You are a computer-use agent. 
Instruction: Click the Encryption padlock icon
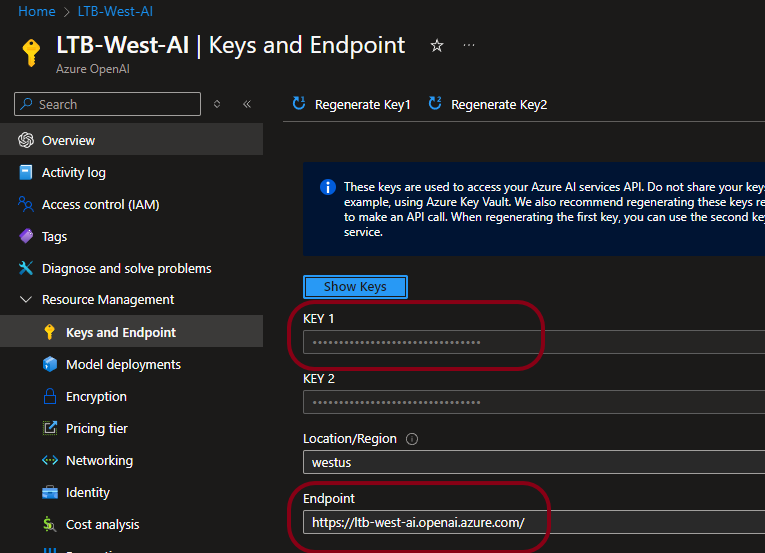(50, 396)
